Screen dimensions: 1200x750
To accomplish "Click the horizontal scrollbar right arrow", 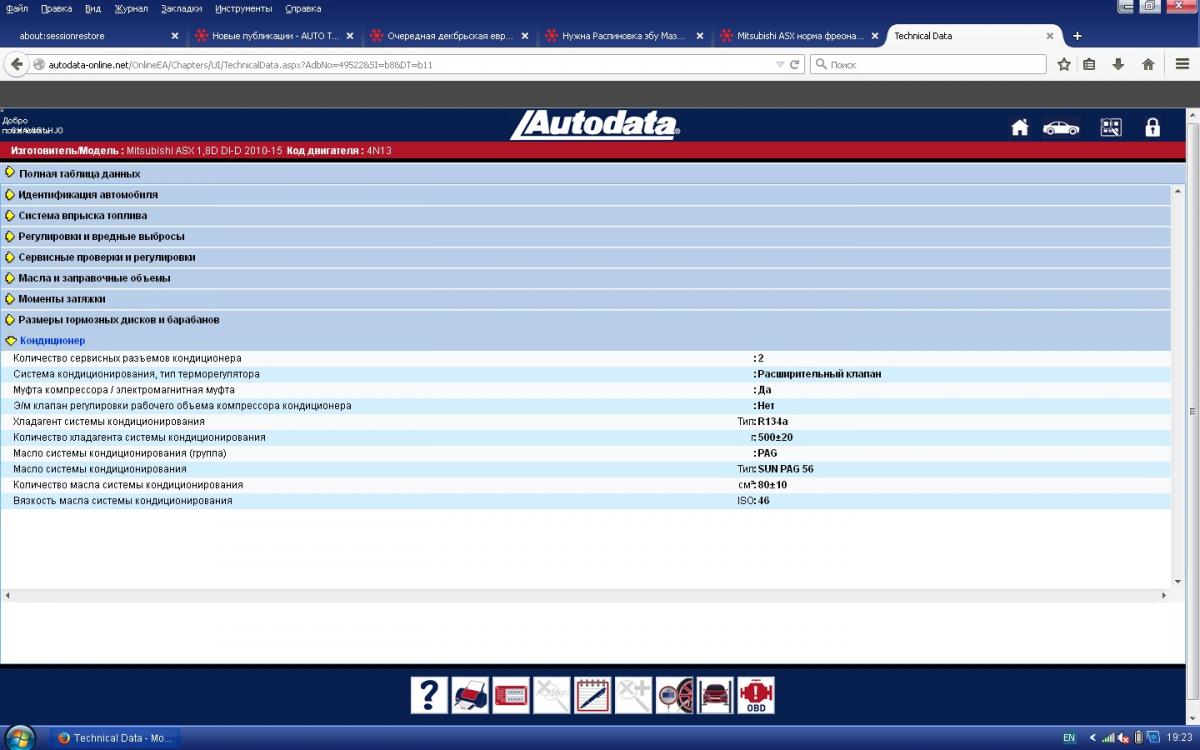I will click(x=1164, y=595).
